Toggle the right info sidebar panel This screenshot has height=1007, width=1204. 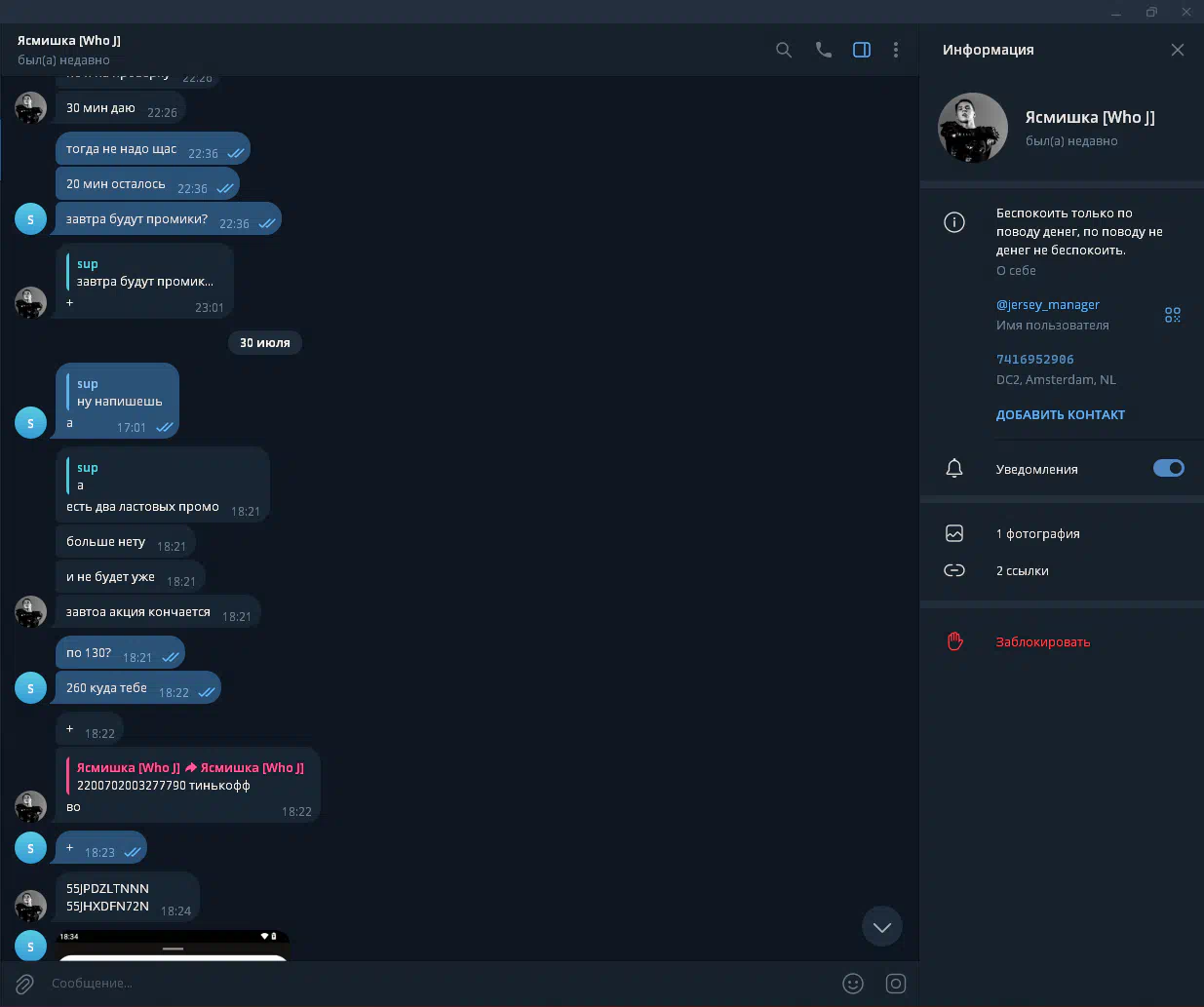click(x=862, y=50)
